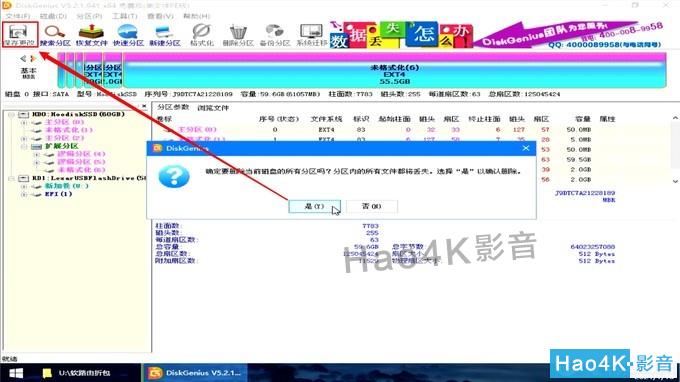Click the Save Changes toolbar icon

coord(20,35)
